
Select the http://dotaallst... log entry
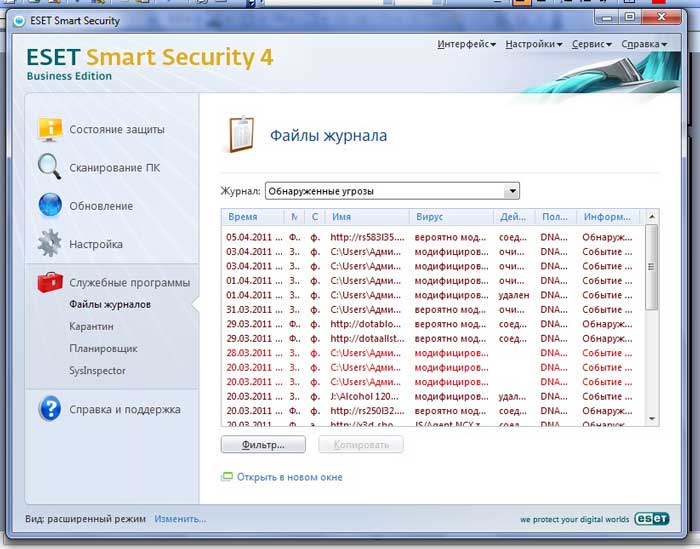(433, 338)
